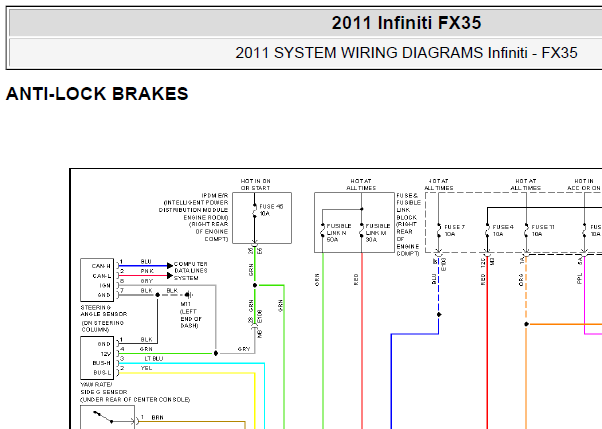602x429 pixels.
Task: Select the 'PNK' wire color label
Action: (147, 271)
